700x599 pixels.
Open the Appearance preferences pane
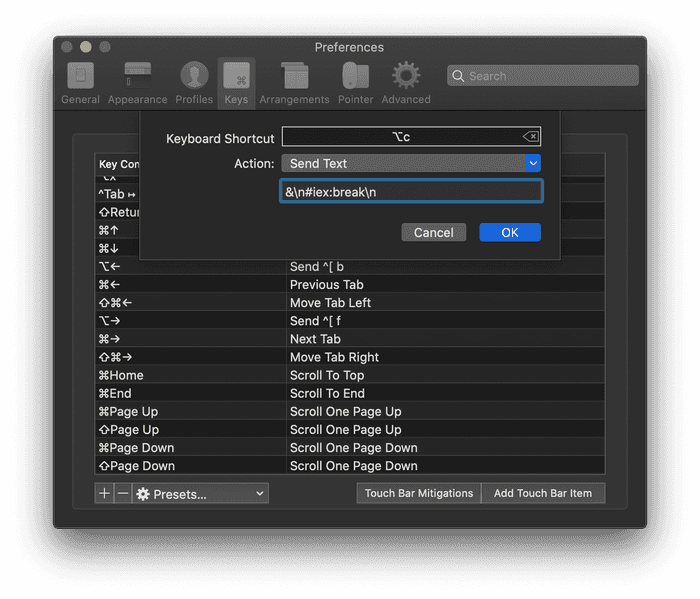138,83
